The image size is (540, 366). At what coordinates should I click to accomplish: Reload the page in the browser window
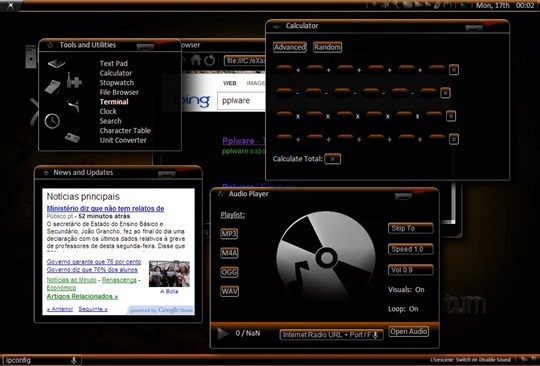[209, 60]
